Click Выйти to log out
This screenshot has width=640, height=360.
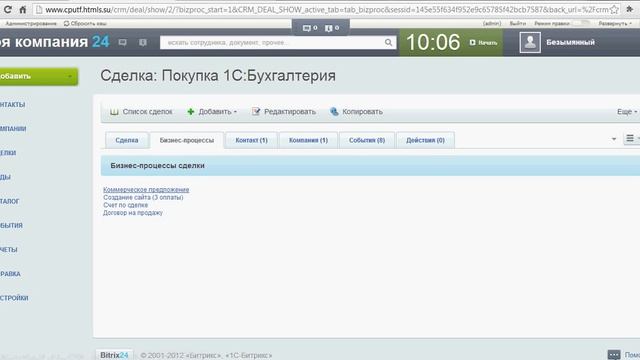518,24
